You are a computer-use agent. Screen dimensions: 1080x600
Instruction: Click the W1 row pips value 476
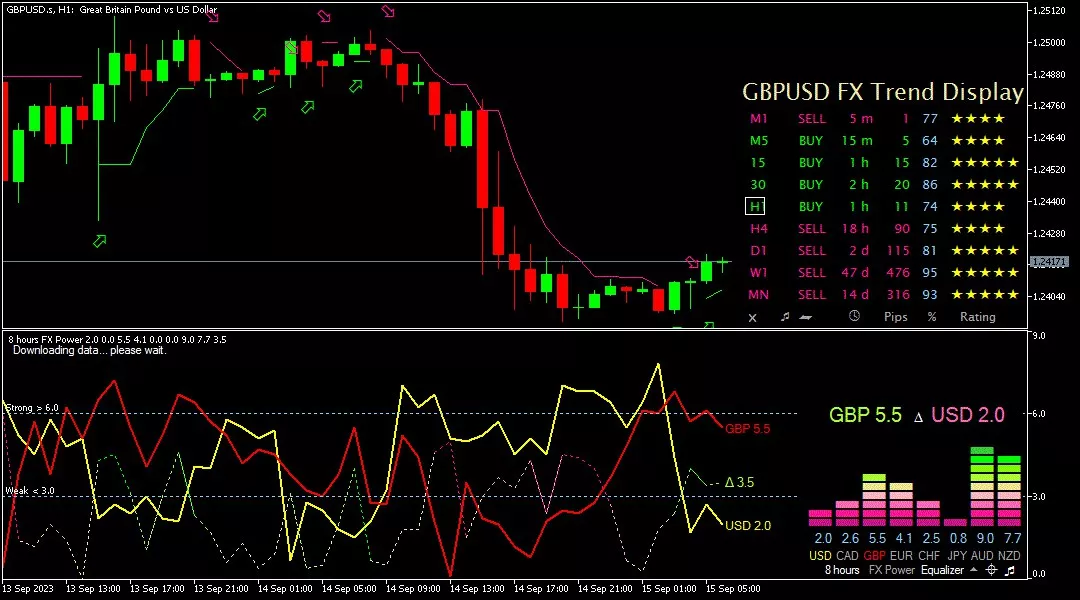tap(898, 273)
